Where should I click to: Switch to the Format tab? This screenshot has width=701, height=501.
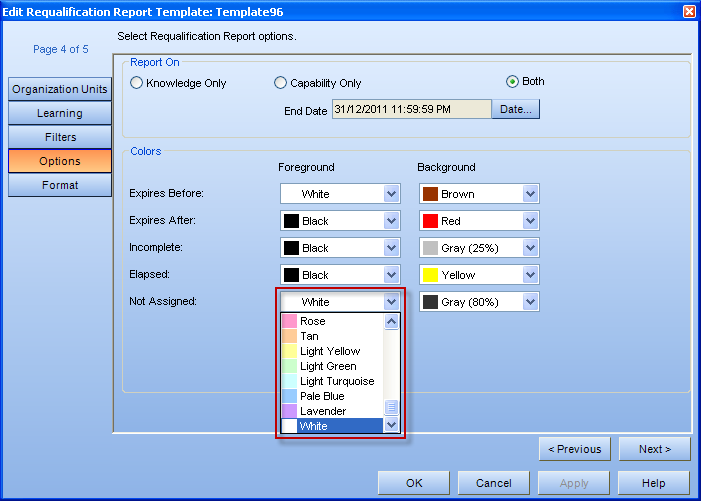click(x=60, y=185)
